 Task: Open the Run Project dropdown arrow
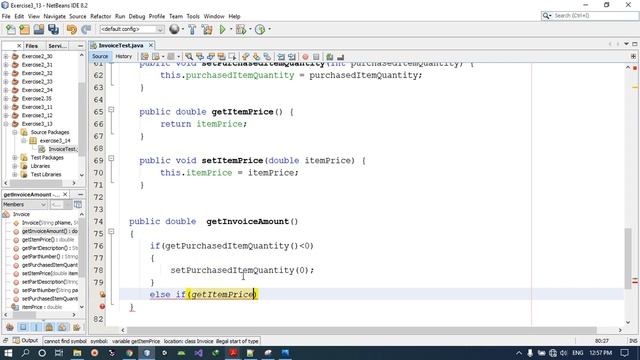click(231, 29)
